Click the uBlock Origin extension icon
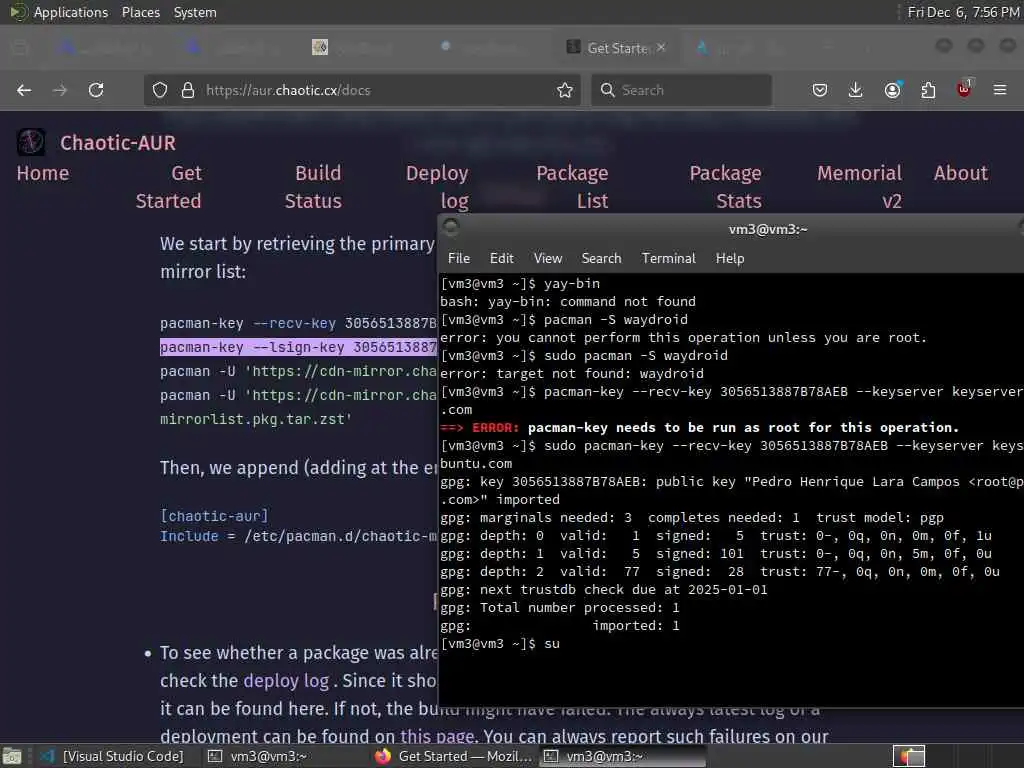This screenshot has width=1024, height=768. (964, 89)
